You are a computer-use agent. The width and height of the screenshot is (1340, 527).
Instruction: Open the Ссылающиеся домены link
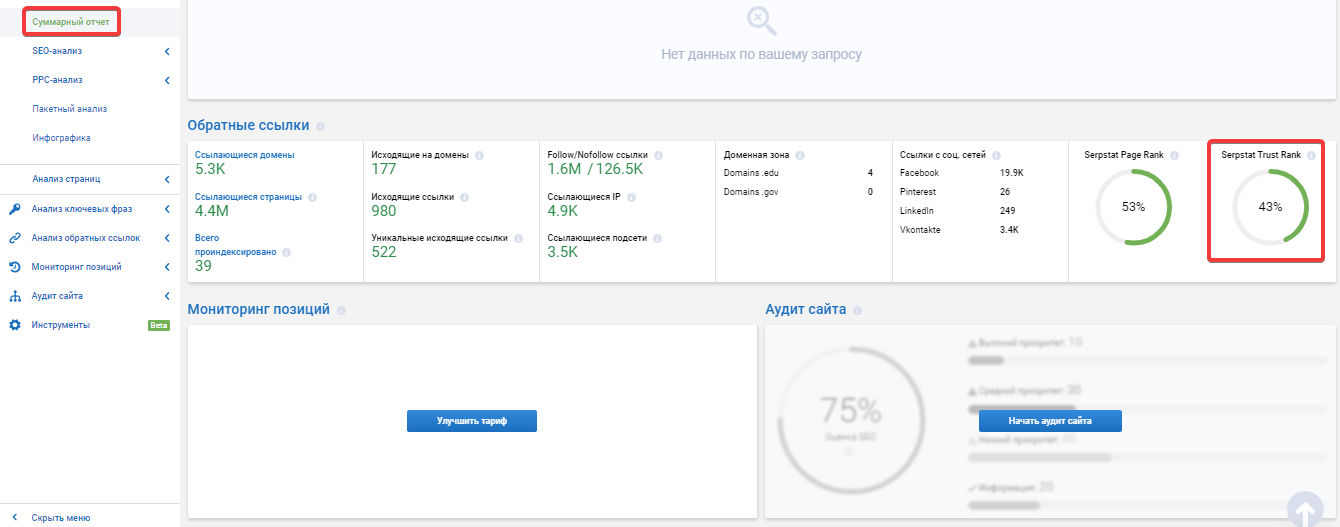245,155
